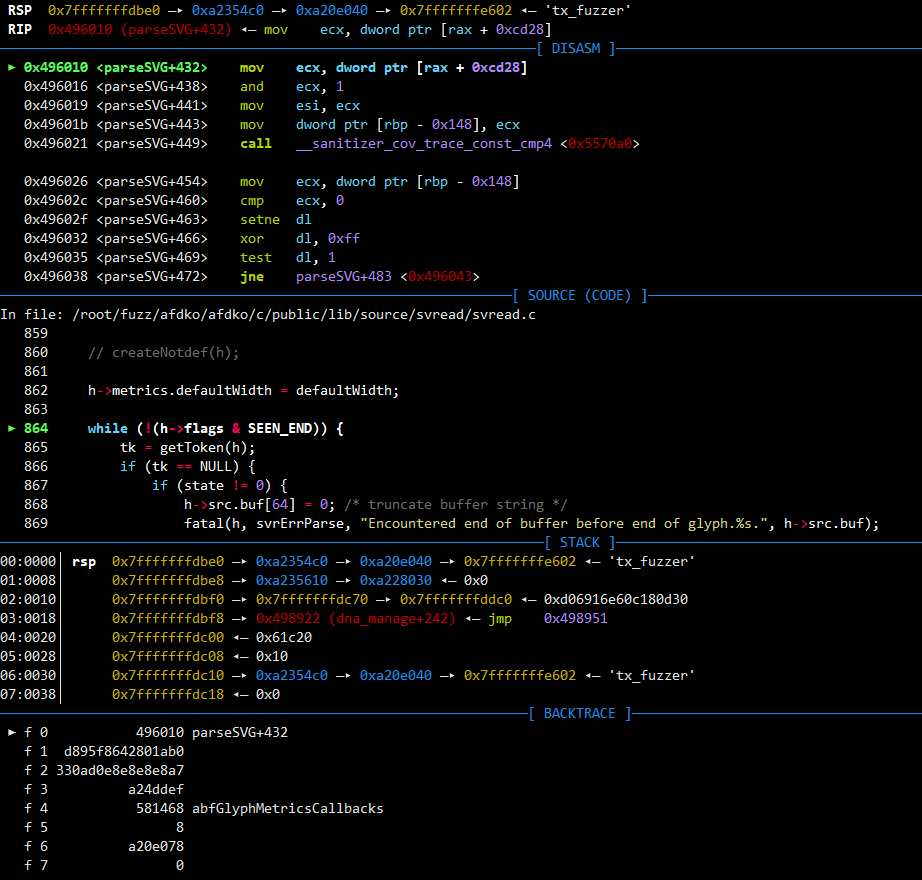Viewport: 922px width, 880px height.
Task: Select backtrace frame f 2 330ad0e8e8e8e8a7
Action: [x=103, y=770]
